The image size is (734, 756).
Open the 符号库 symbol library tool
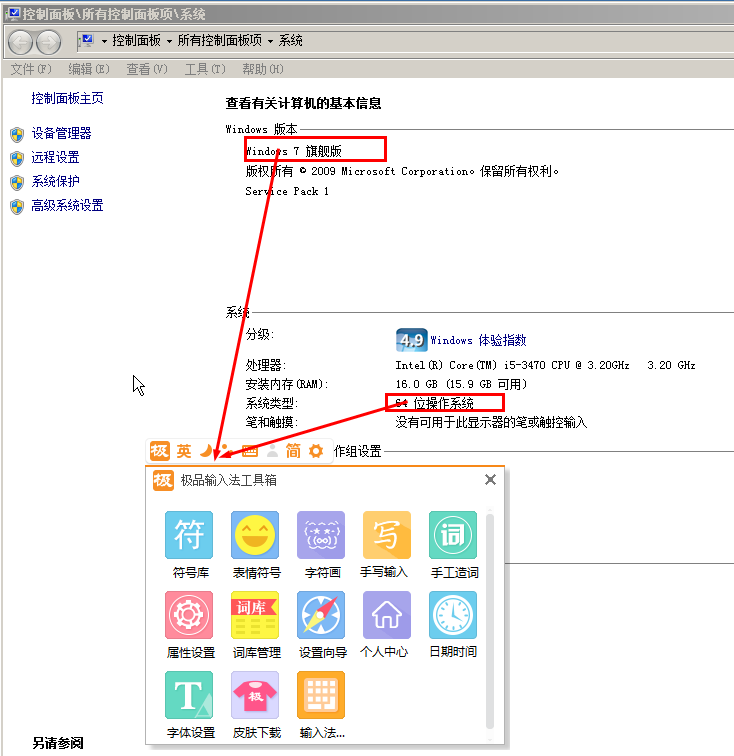click(189, 544)
